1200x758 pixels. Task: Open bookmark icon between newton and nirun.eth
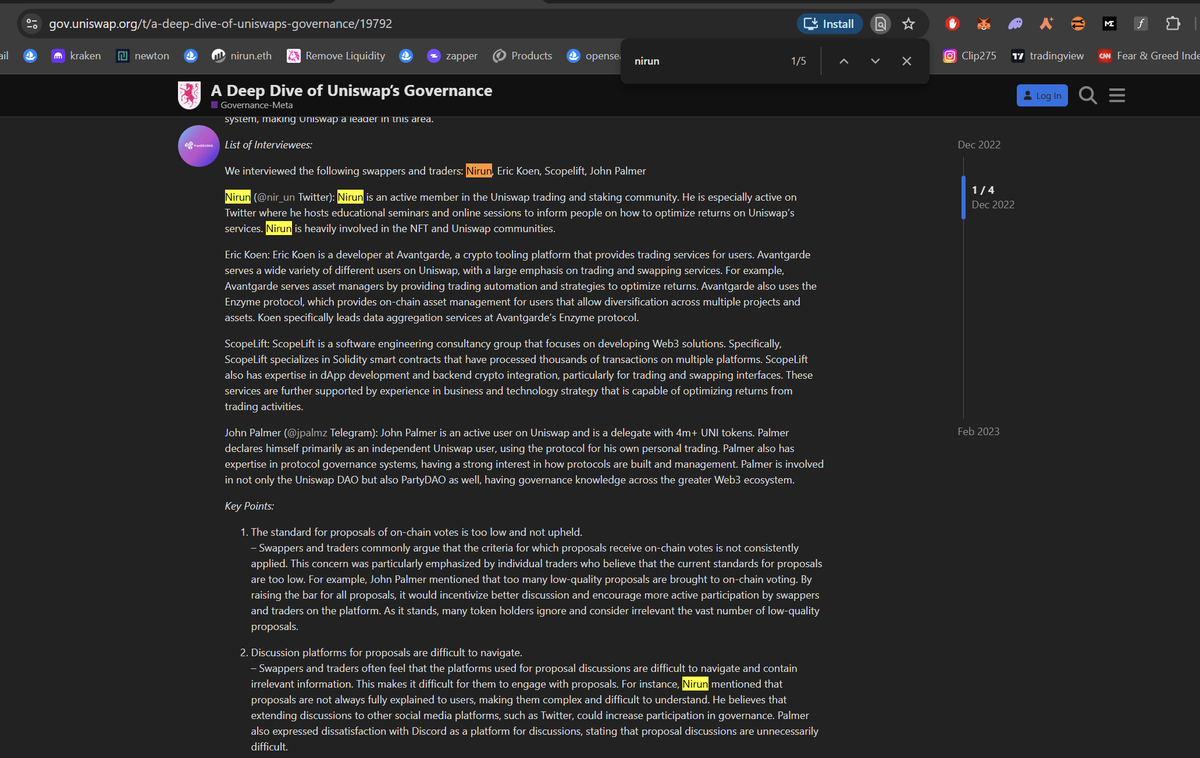point(191,56)
